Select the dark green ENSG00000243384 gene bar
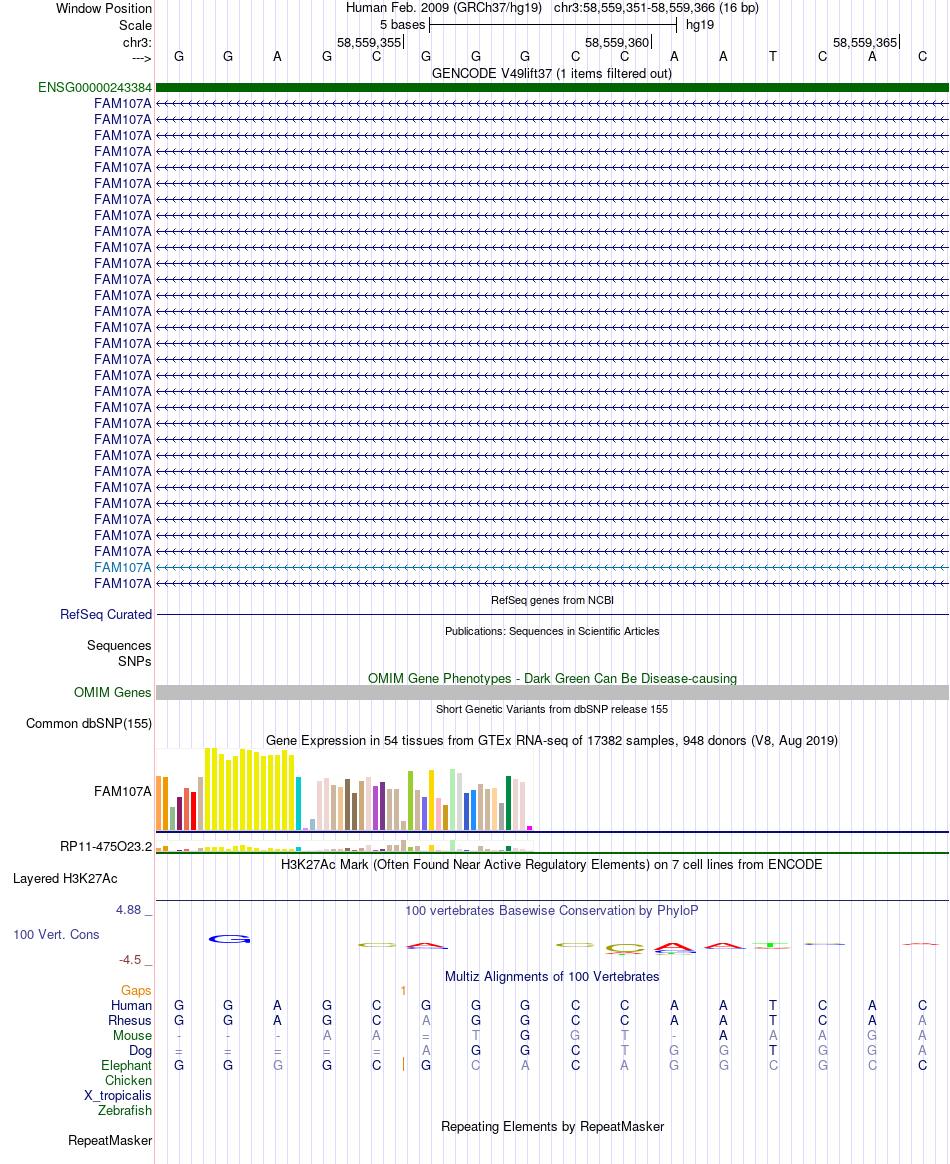This screenshot has width=950, height=1164. 552,88
